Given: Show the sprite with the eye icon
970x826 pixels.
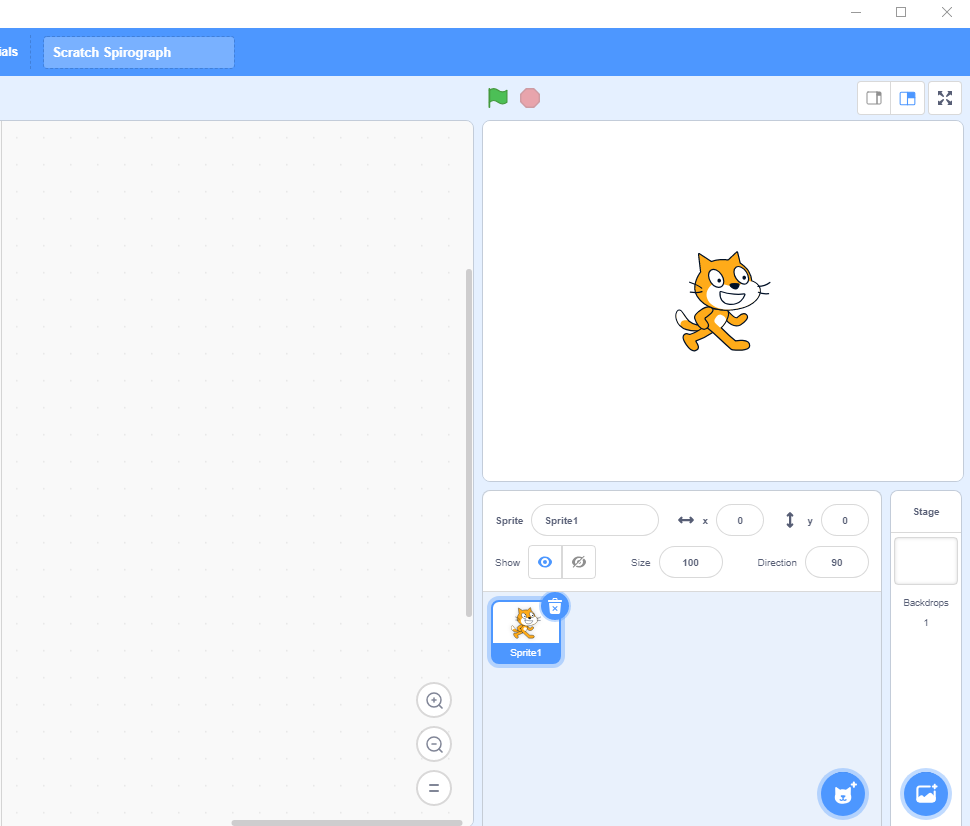Looking at the screenshot, I should point(545,562).
